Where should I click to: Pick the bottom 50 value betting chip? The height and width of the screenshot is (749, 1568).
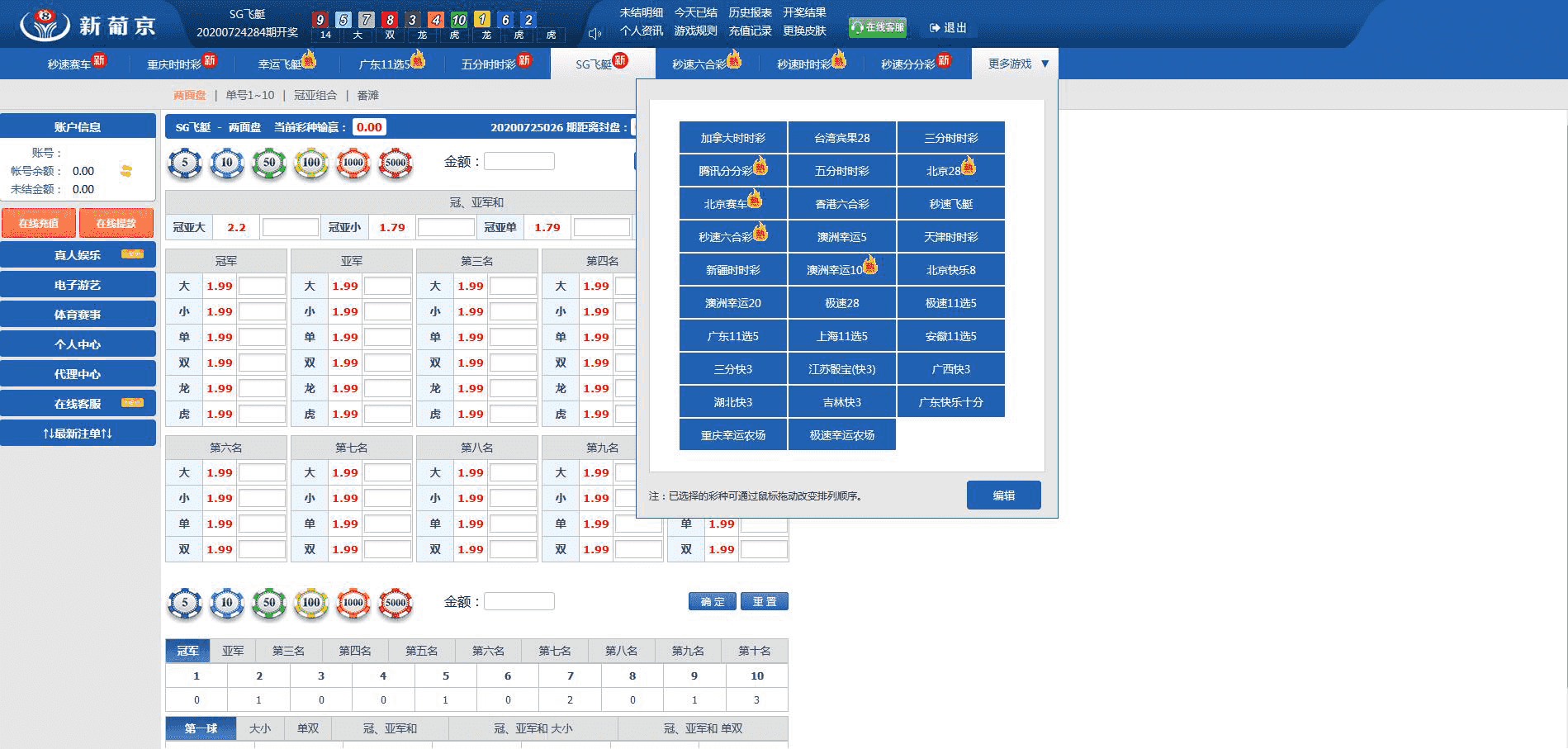click(x=269, y=603)
